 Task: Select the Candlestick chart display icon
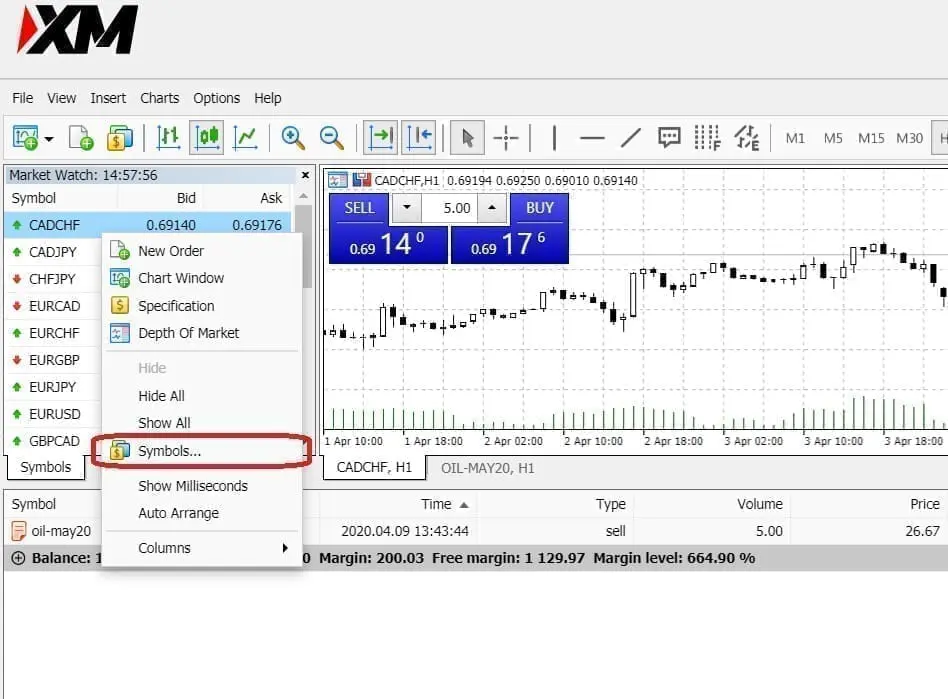pos(206,138)
